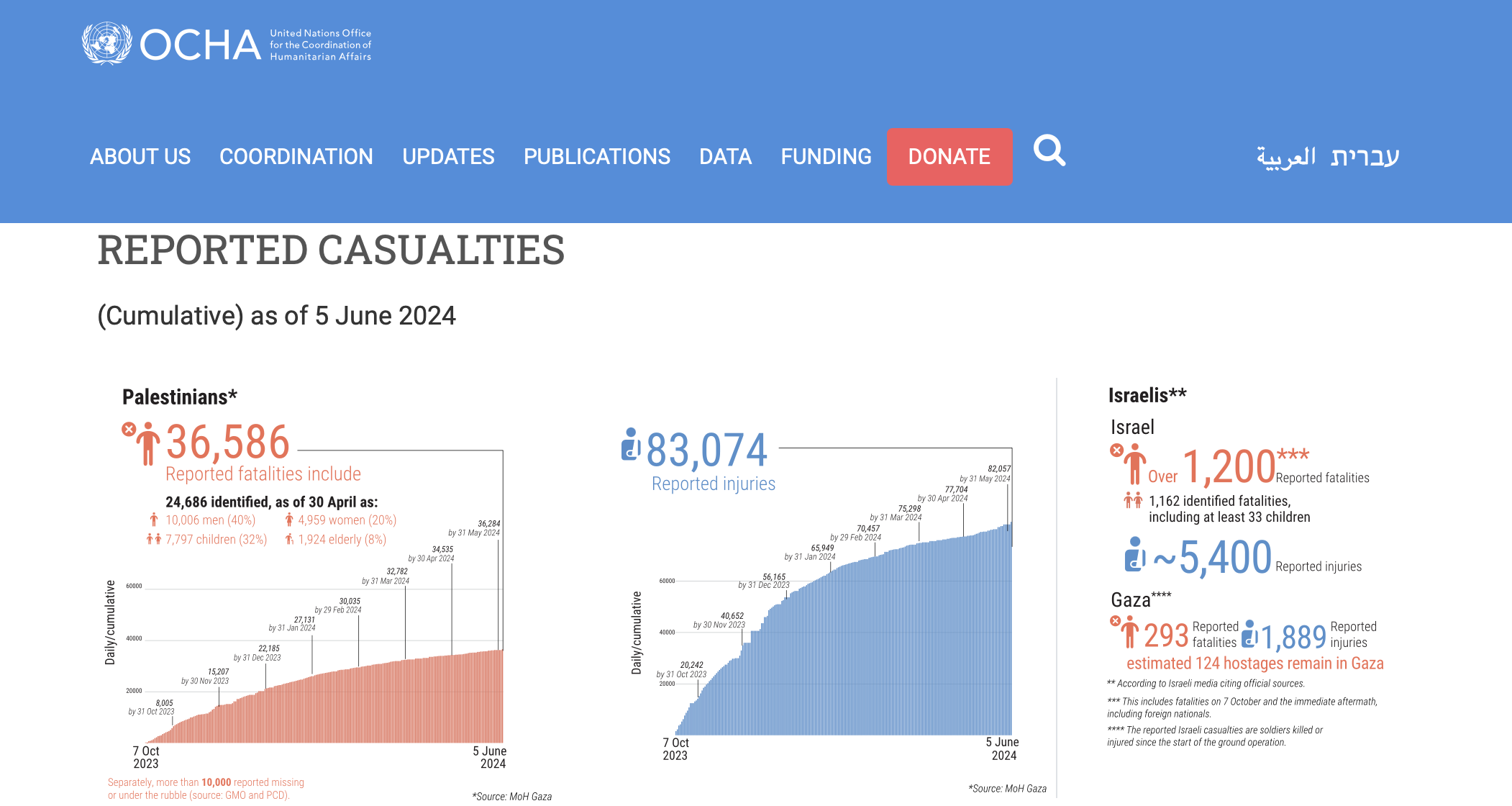Click the woman icon beside 4,959 women
This screenshot has width=1512, height=806.
pos(289,520)
